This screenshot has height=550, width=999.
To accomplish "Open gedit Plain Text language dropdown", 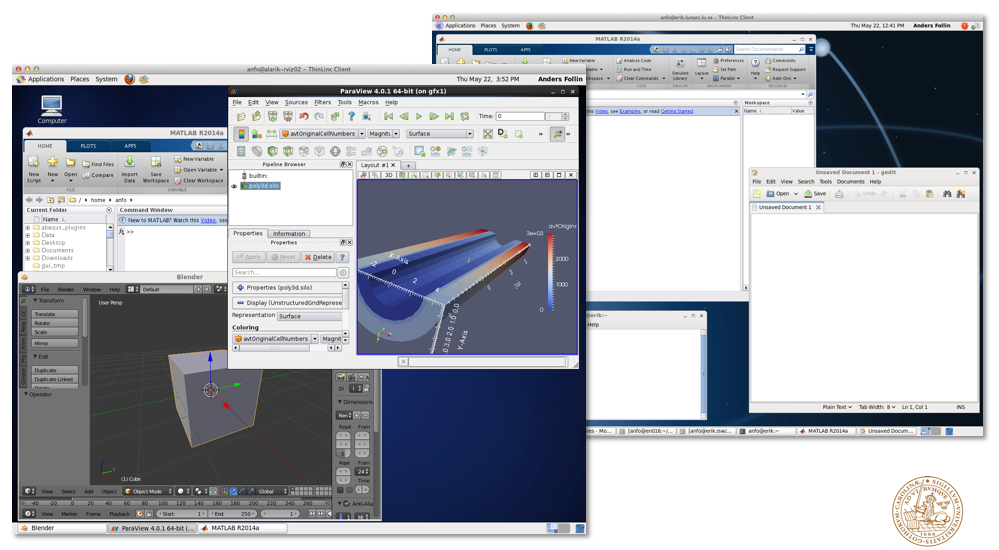I will pos(837,407).
